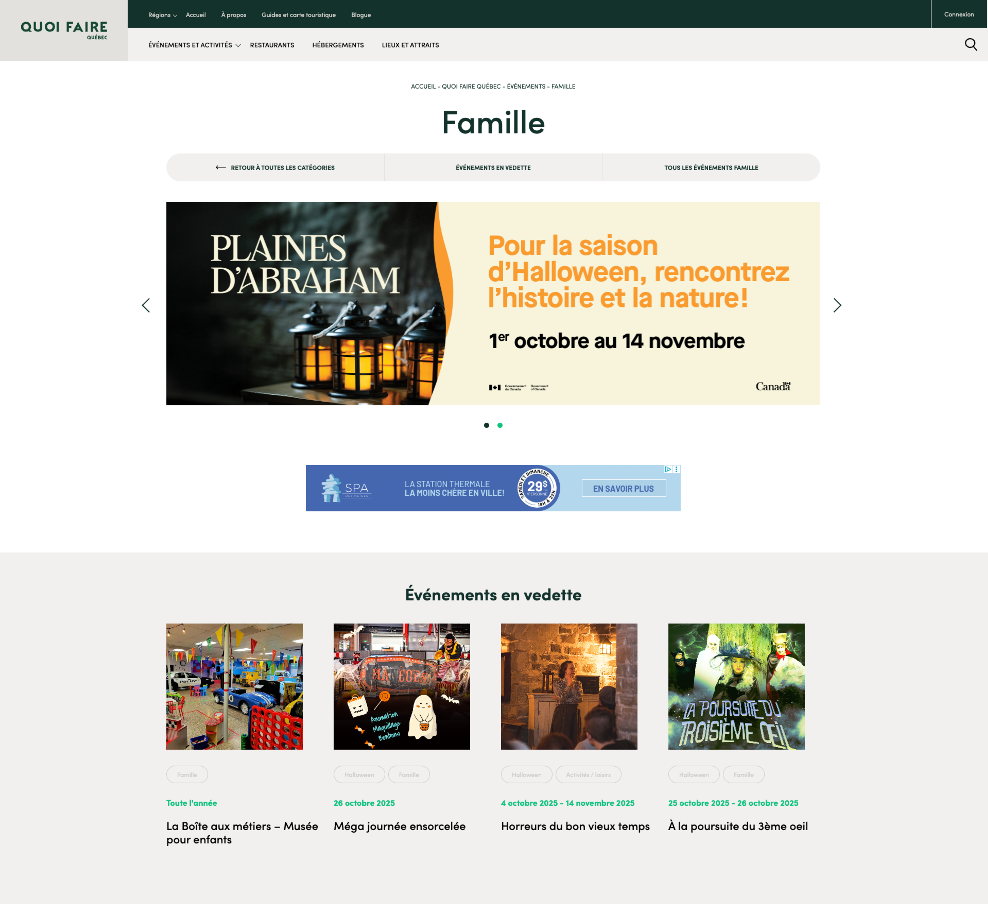Click the back arrow in Retour à toutes les catégories

point(221,168)
